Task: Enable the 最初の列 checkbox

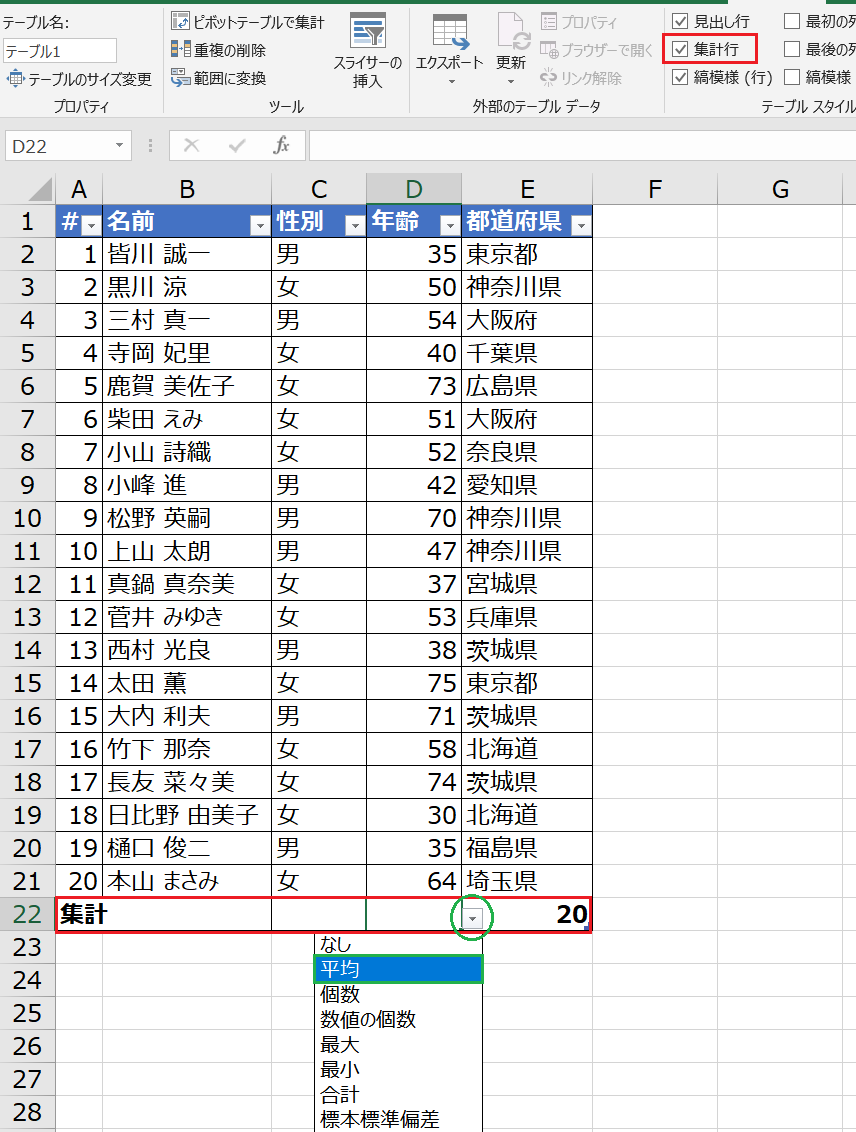Action: (x=792, y=22)
